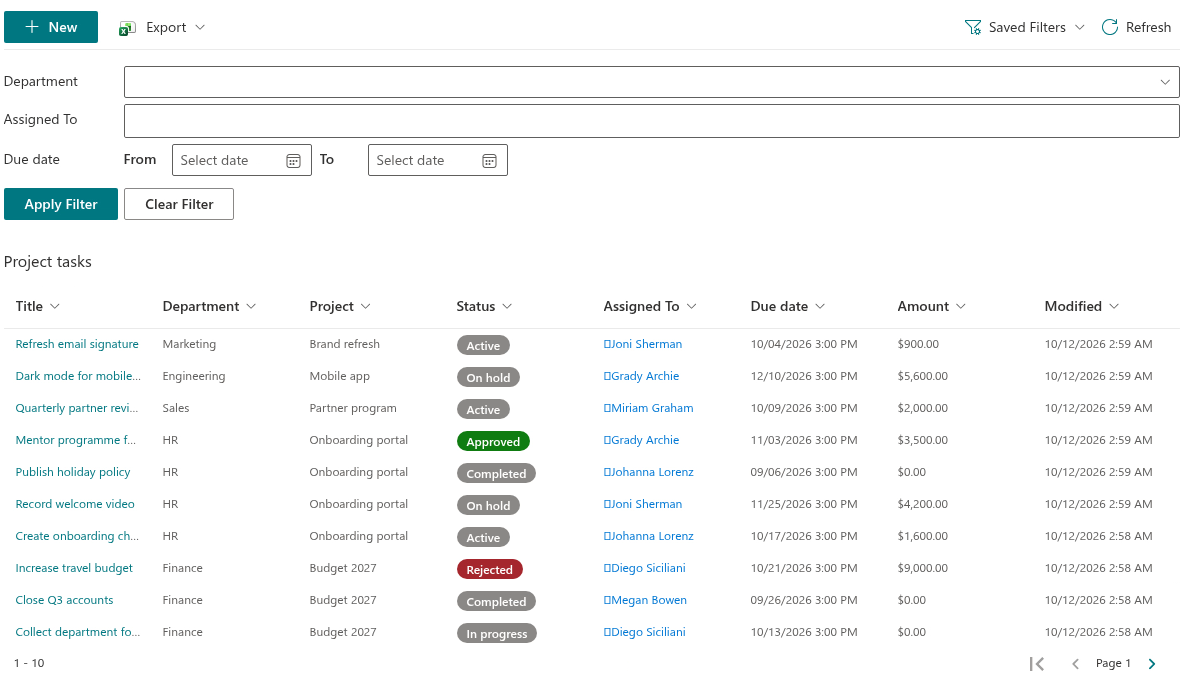Viewport: 1195px width, 685px height.
Task: Click the Megan Bowen user link
Action: [x=646, y=600]
